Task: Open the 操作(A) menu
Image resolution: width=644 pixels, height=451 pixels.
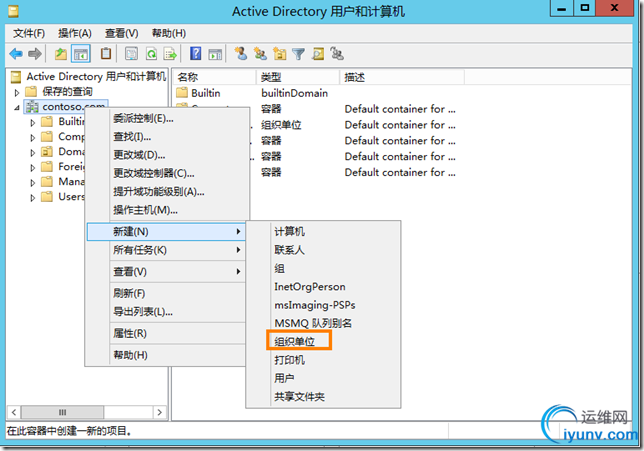Action: (75, 33)
